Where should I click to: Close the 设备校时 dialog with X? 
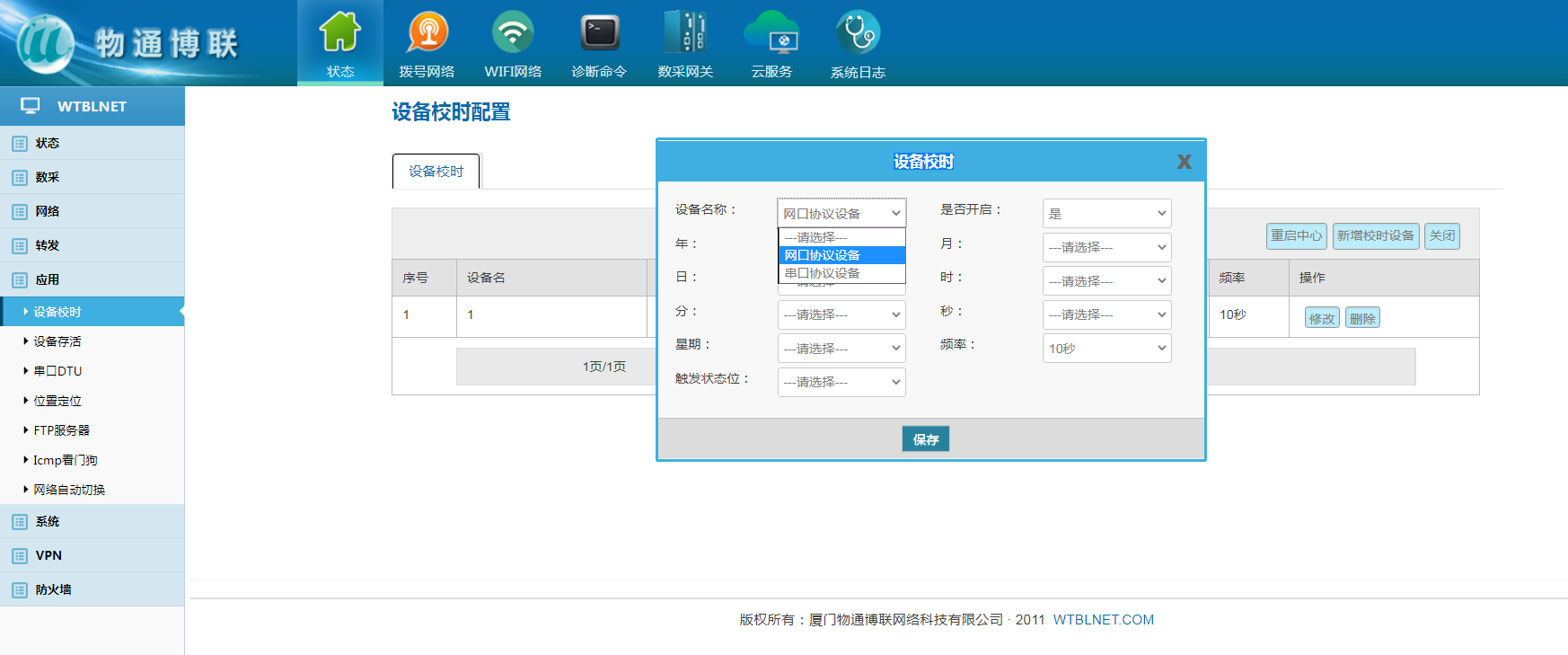(1184, 162)
